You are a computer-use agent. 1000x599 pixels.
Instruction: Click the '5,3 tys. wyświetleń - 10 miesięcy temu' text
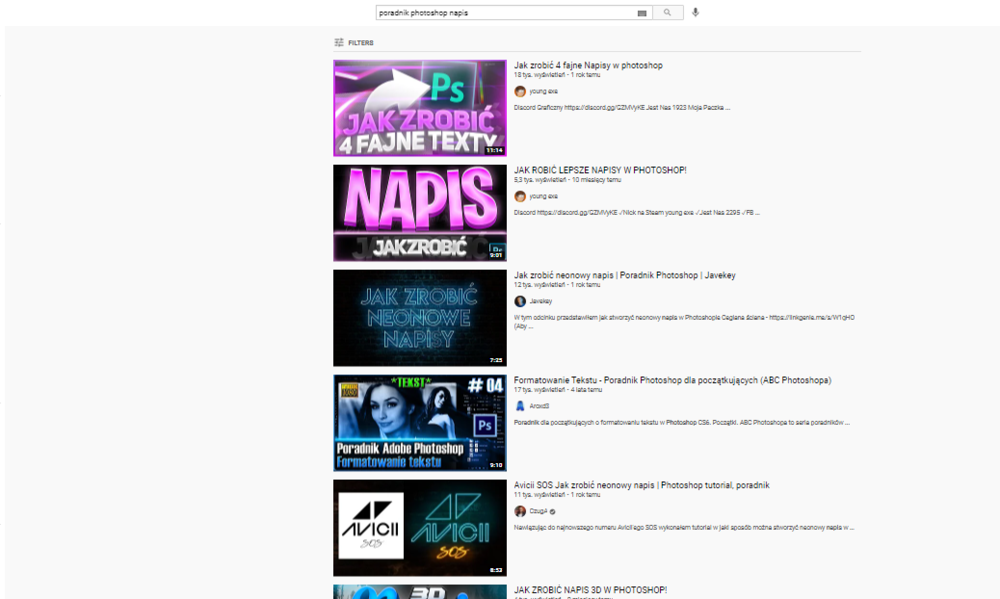[568, 180]
